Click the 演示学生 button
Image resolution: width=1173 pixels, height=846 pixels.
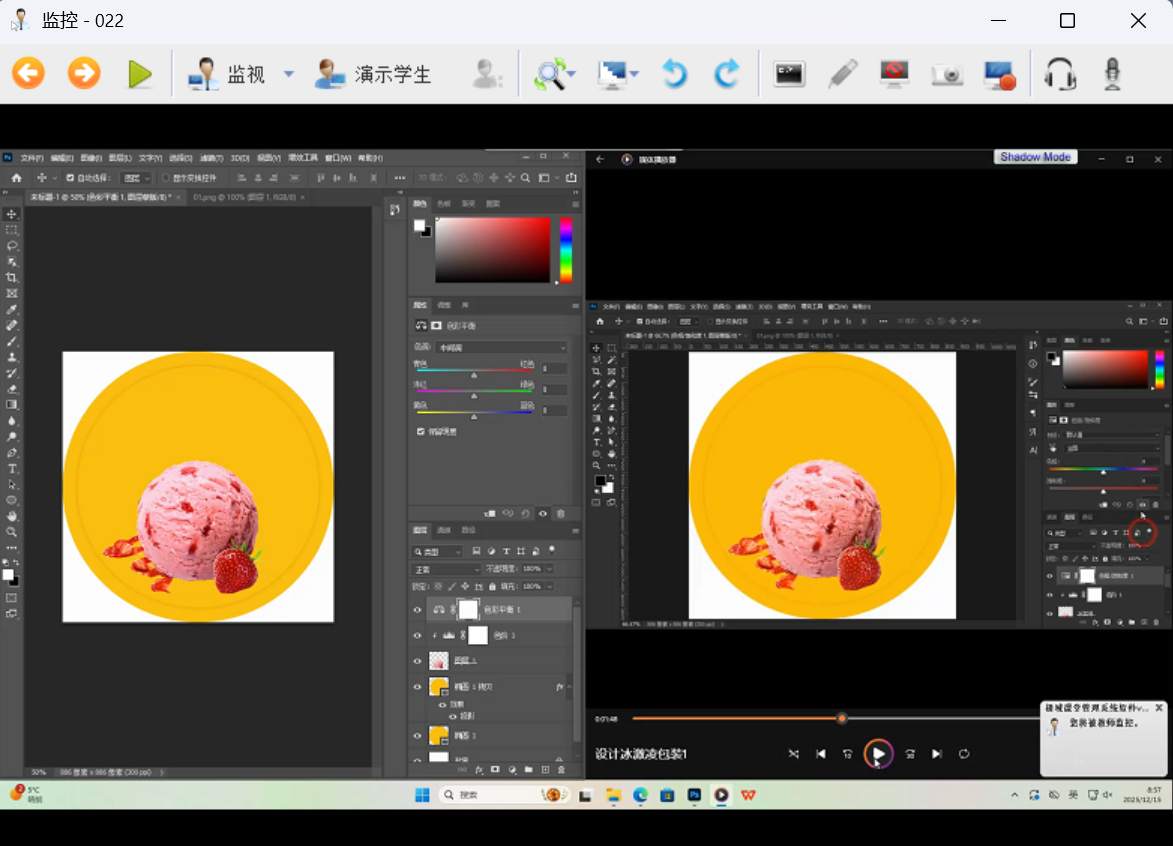[x=373, y=74]
